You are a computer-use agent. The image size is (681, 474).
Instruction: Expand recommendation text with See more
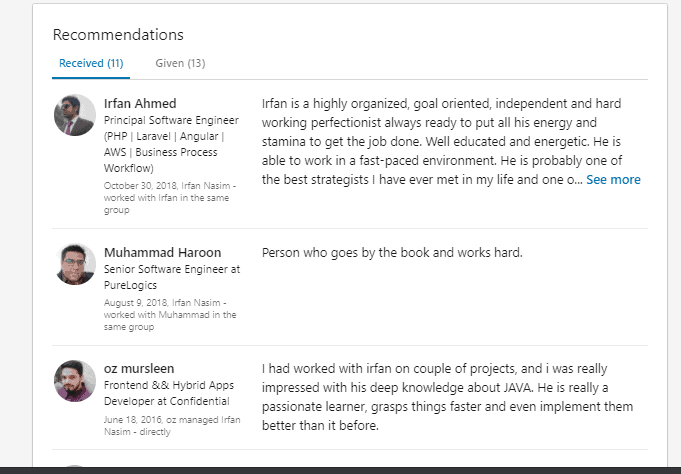click(613, 179)
